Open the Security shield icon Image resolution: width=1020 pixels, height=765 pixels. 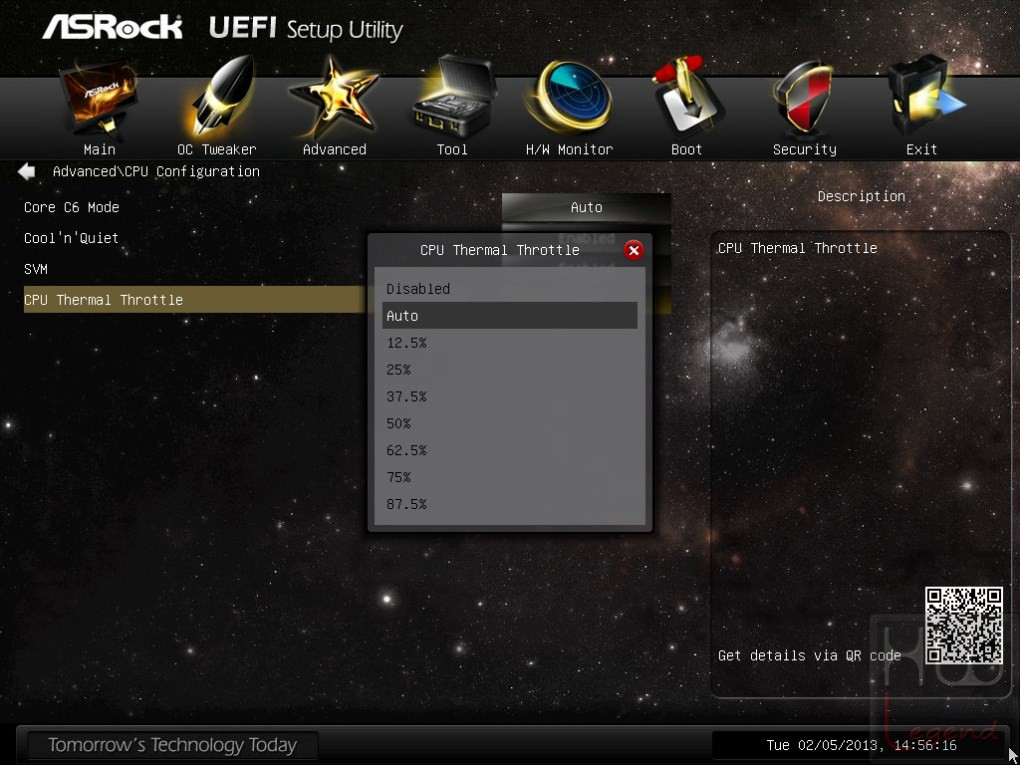[802, 98]
